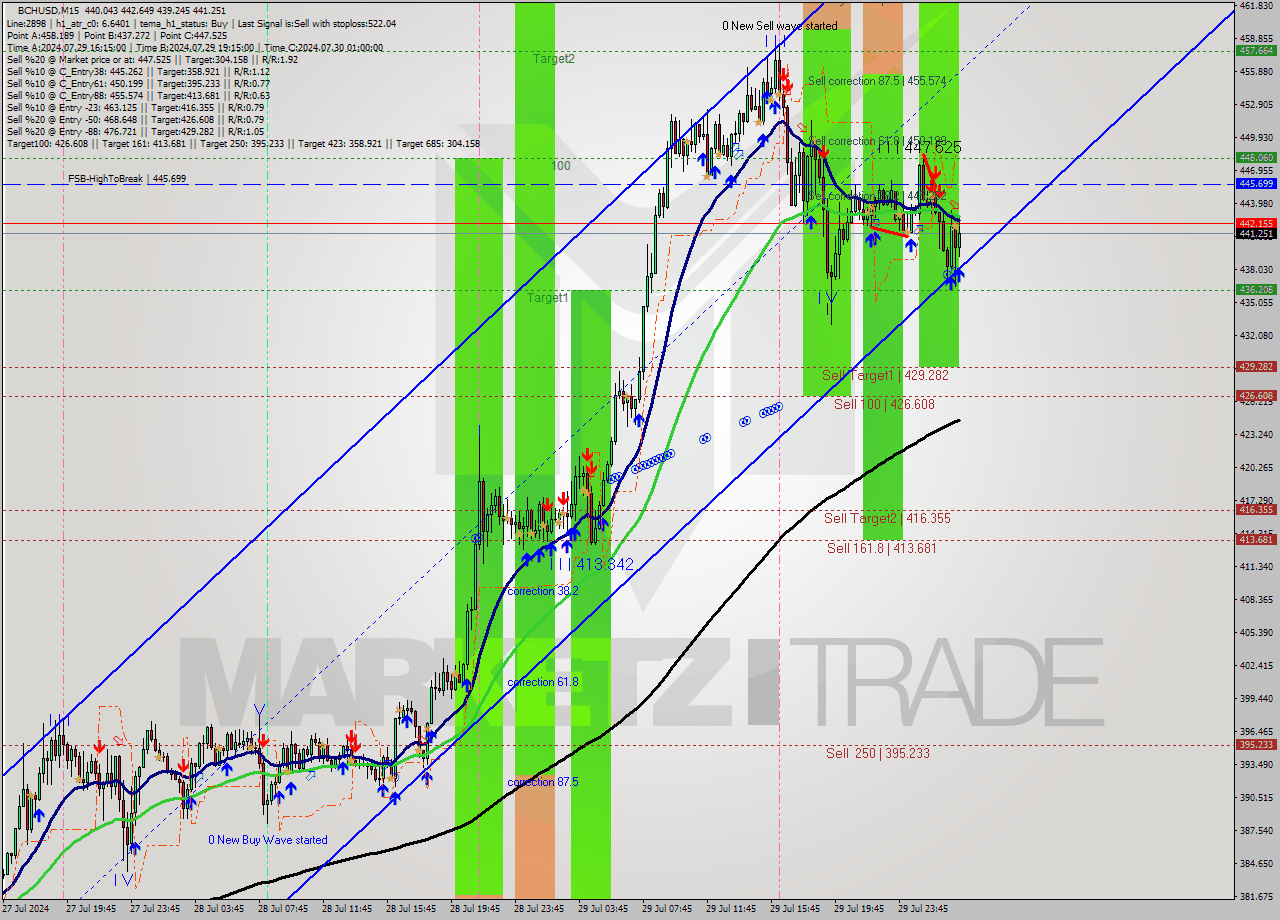The image size is (1280, 920).
Task: Click the '28 Jul 15:45' time axis label
Action: [x=409, y=910]
